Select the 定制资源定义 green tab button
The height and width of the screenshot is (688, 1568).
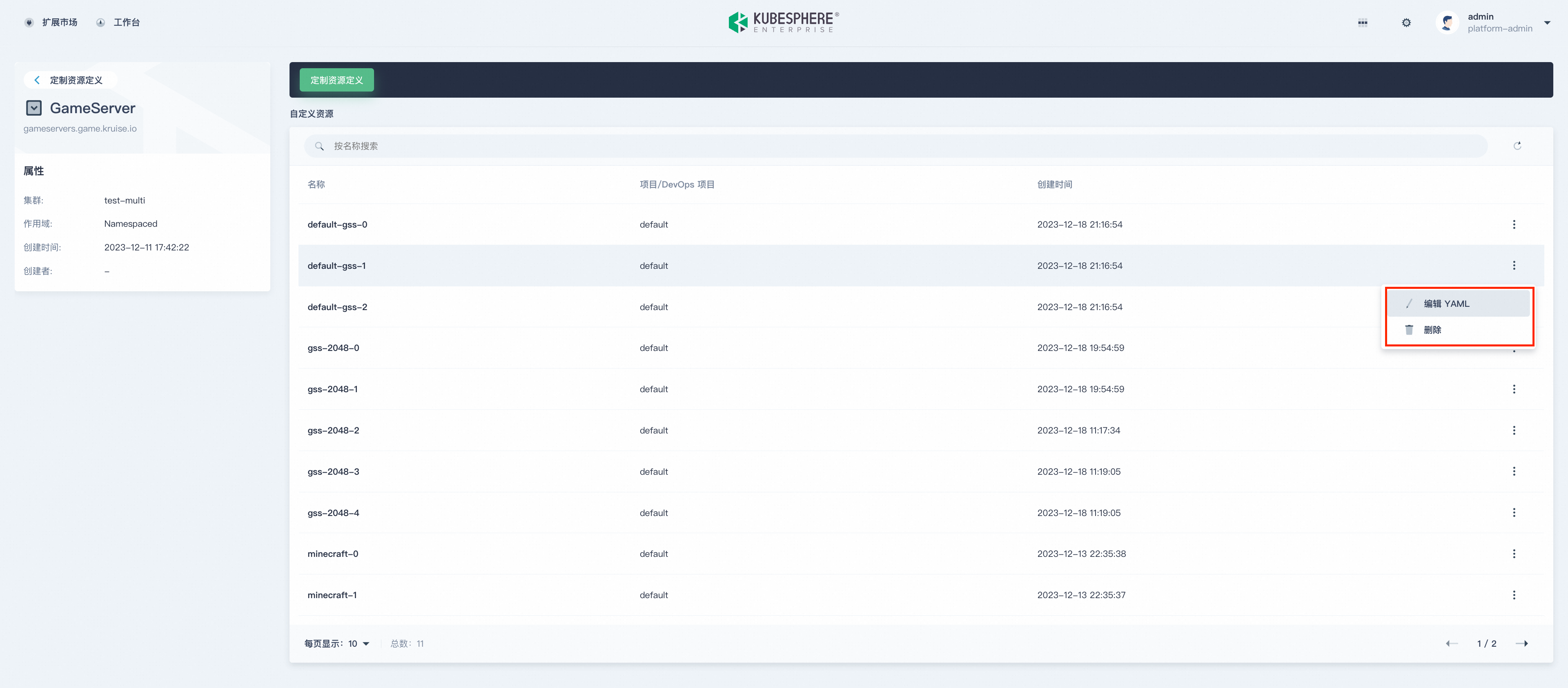click(336, 80)
